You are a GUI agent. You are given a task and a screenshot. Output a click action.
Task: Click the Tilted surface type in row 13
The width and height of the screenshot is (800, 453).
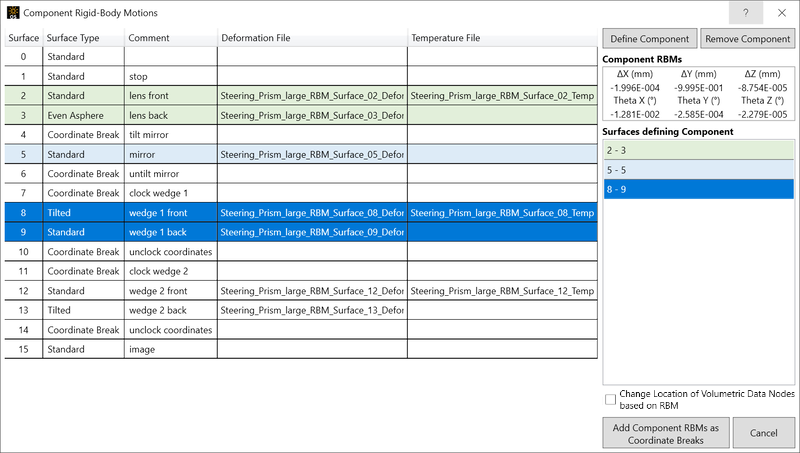(84, 310)
